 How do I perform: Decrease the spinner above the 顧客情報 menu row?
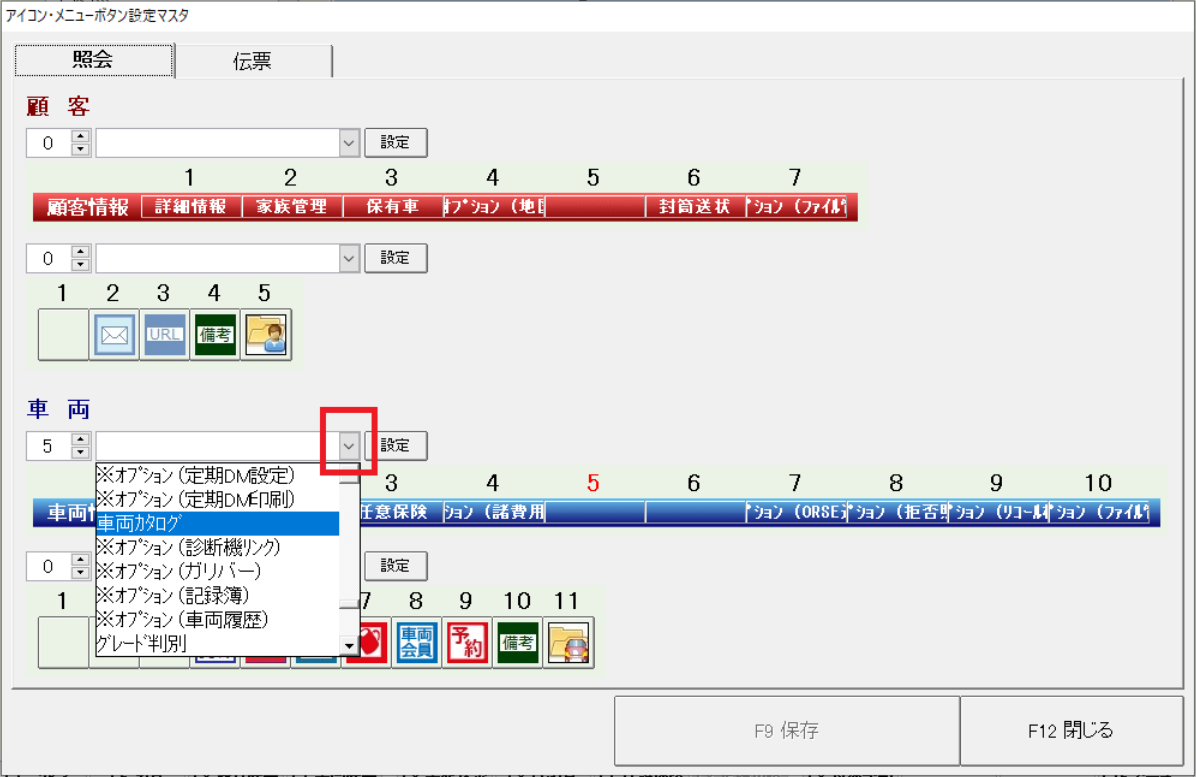(x=80, y=149)
